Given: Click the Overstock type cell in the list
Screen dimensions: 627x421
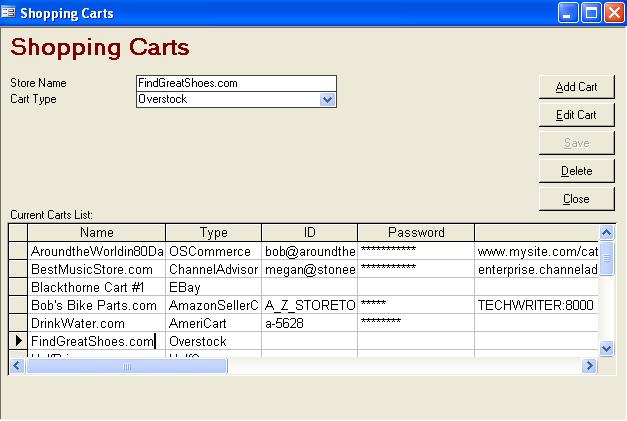Looking at the screenshot, I should 214,341.
